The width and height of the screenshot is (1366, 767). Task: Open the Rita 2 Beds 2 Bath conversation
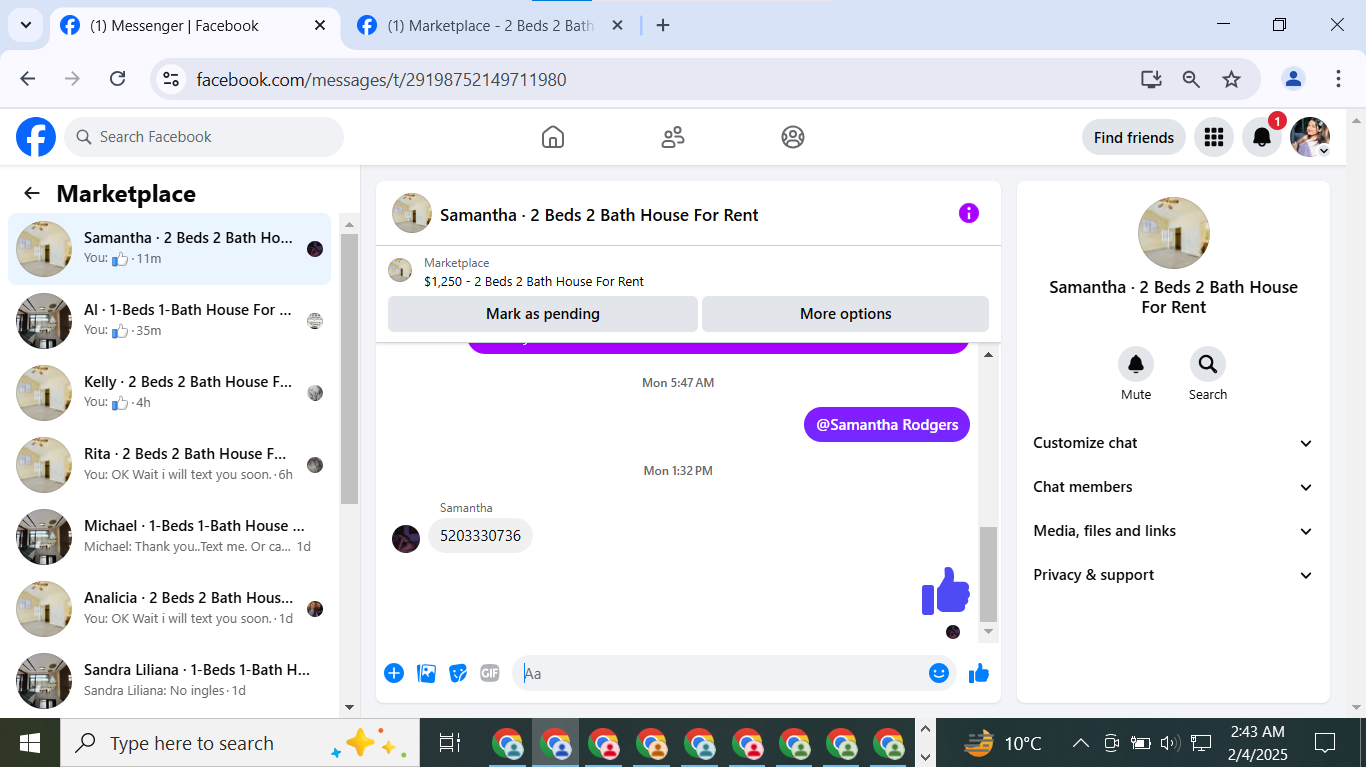click(170, 465)
